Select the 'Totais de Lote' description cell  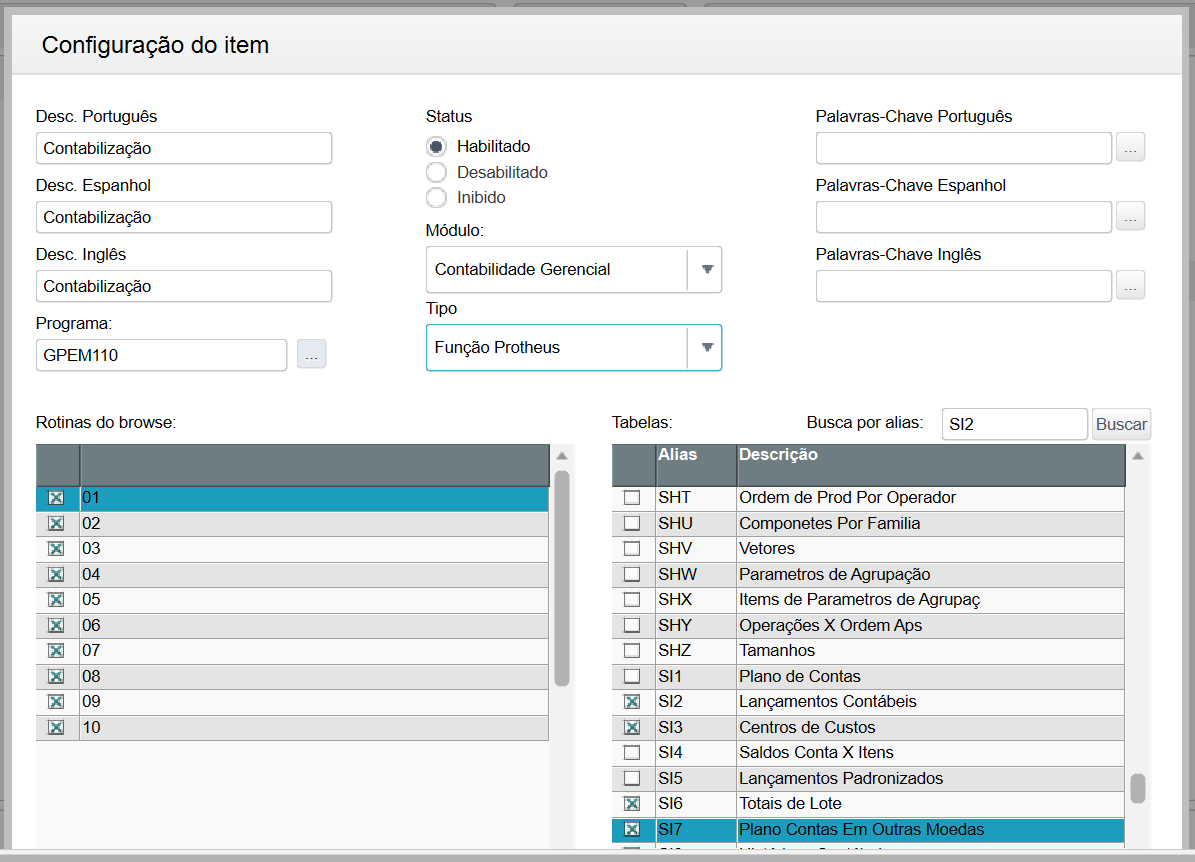(931, 804)
